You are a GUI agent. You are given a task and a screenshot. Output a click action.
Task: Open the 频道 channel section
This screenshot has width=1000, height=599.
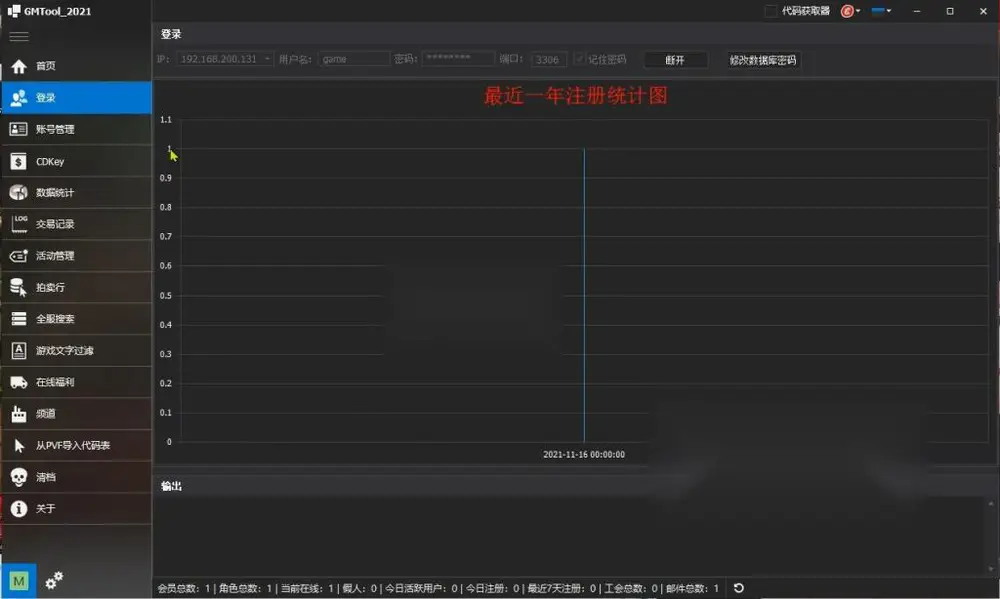76,413
